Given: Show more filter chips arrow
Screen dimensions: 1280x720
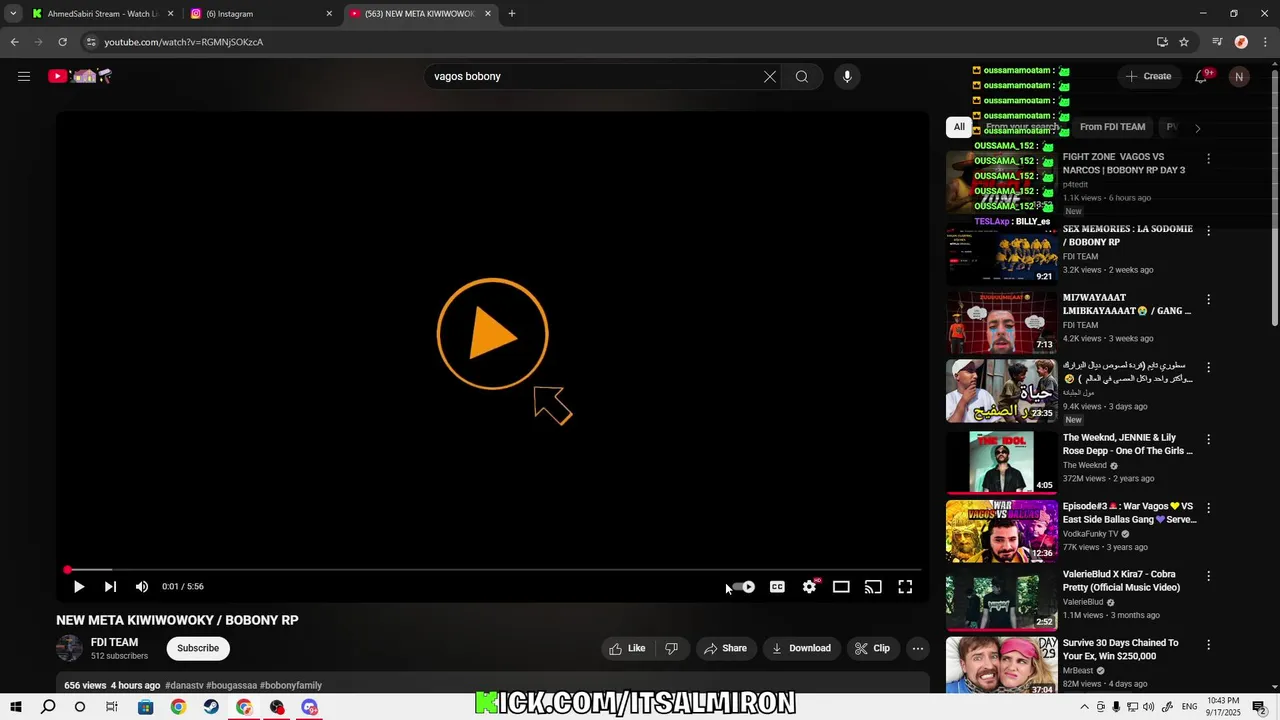Looking at the screenshot, I should tap(1197, 128).
